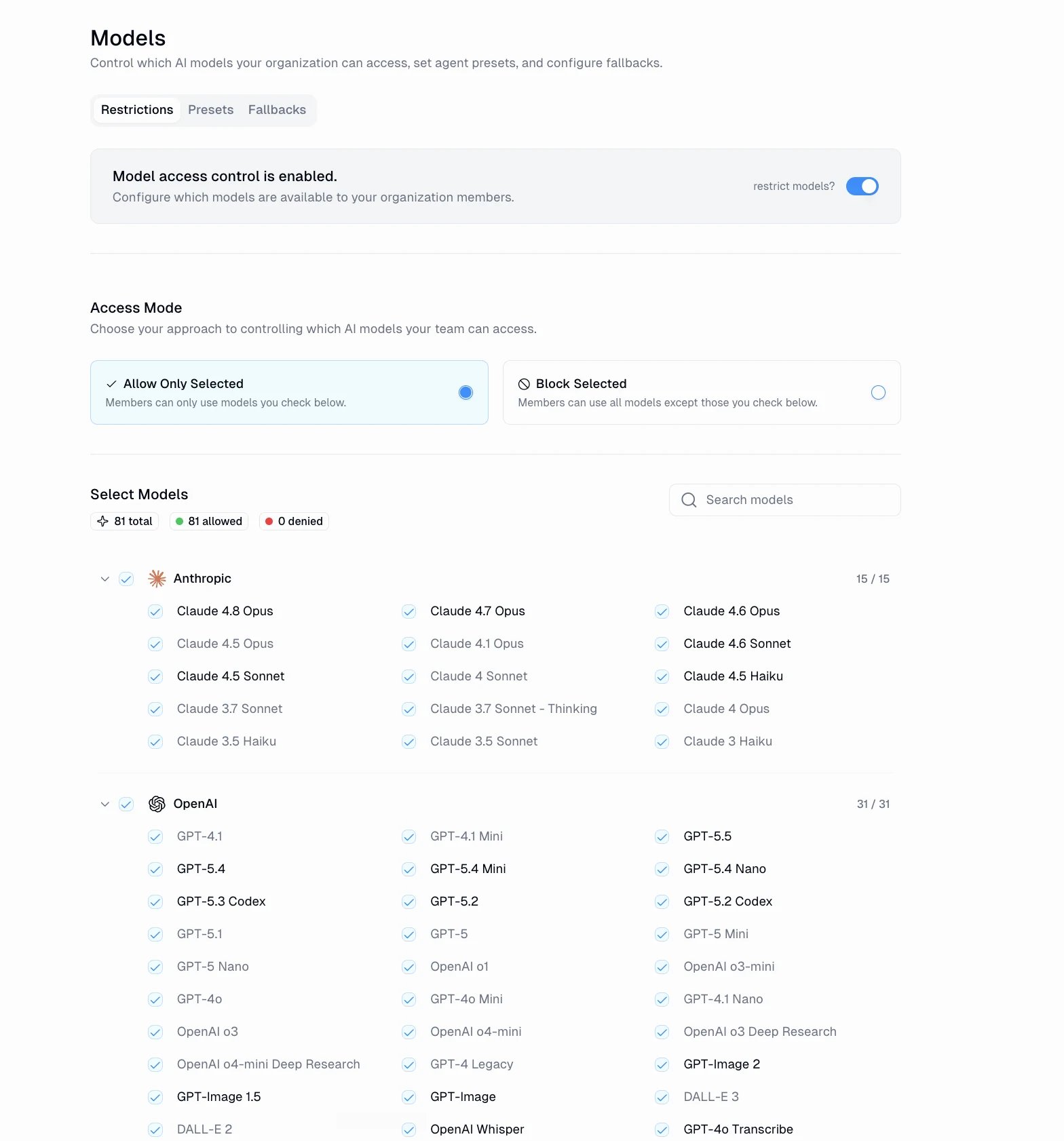Open the Fallbacks tab
The height and width of the screenshot is (1141, 1064).
coord(277,110)
